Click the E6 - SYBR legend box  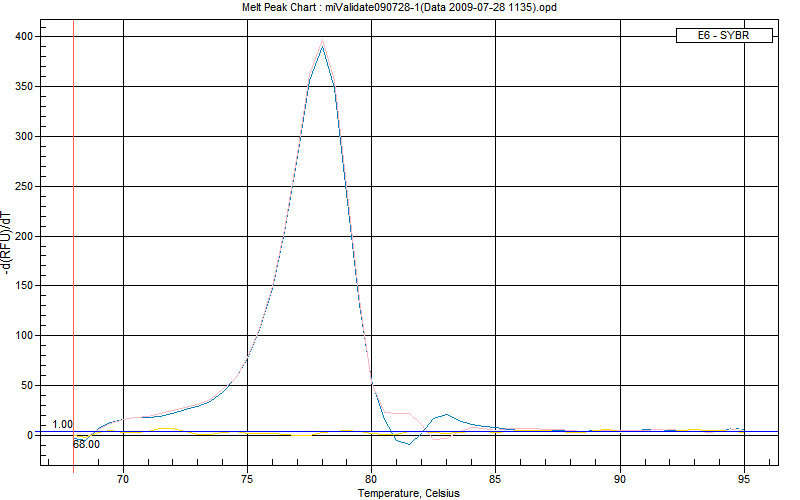pos(724,36)
